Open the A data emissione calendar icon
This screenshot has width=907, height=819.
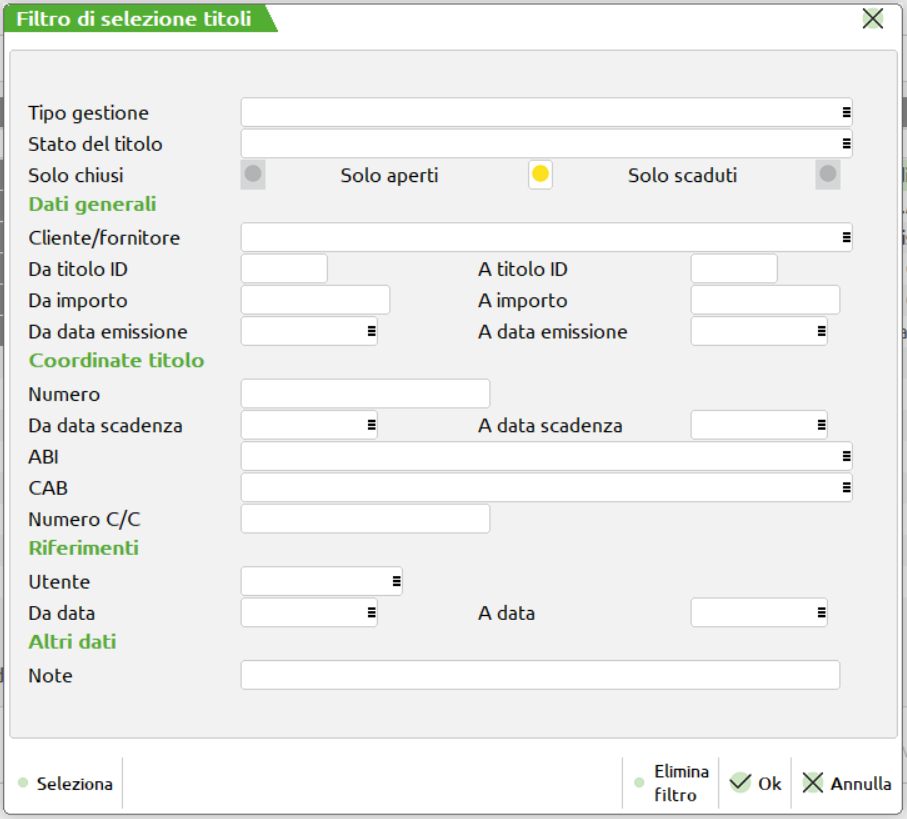click(821, 330)
